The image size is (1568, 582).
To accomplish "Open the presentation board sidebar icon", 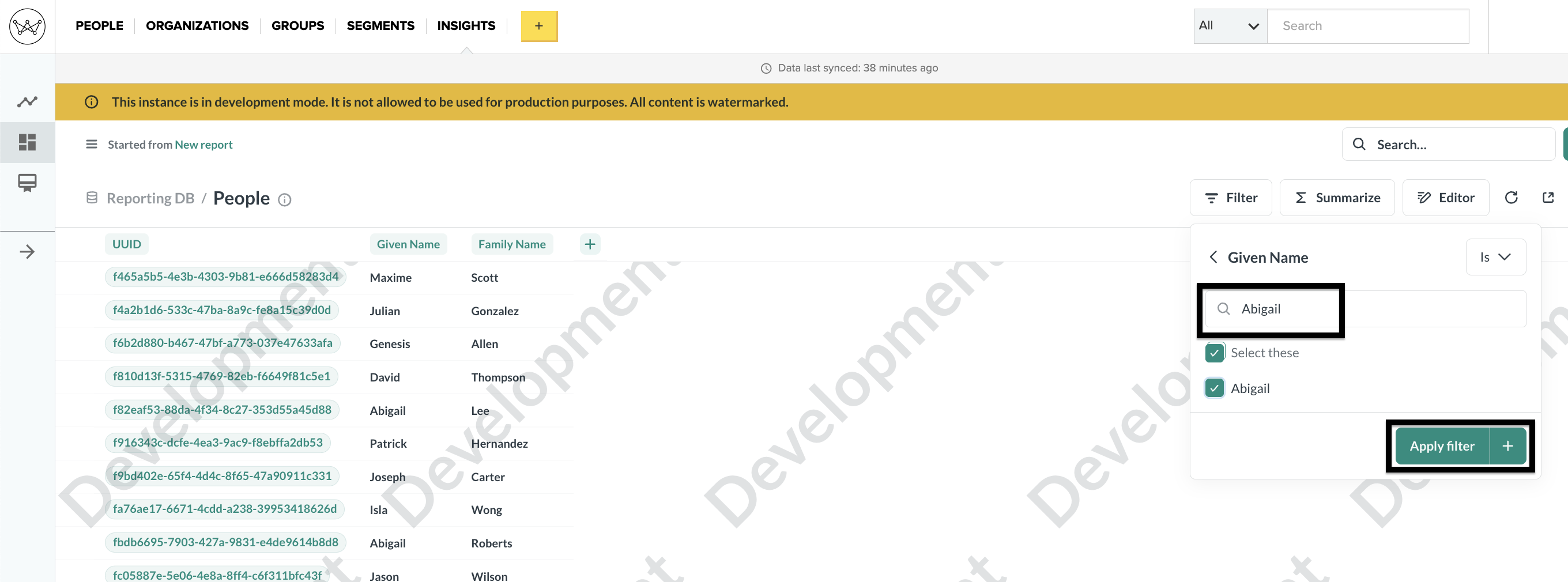I will coord(28,183).
